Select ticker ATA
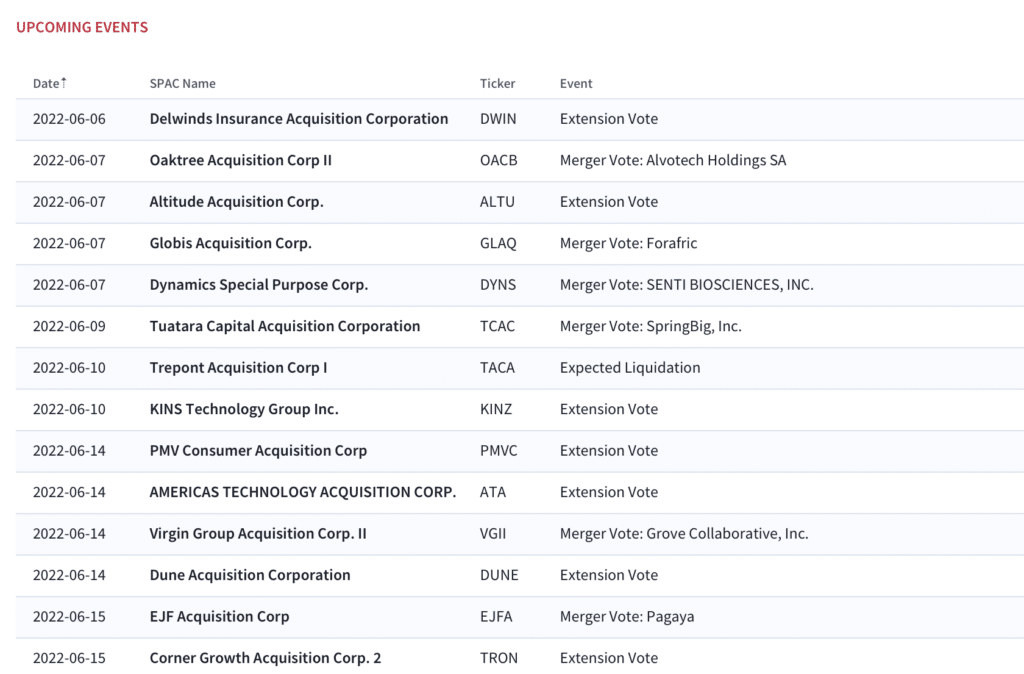Viewport: 1024px width, 674px height. tap(493, 492)
